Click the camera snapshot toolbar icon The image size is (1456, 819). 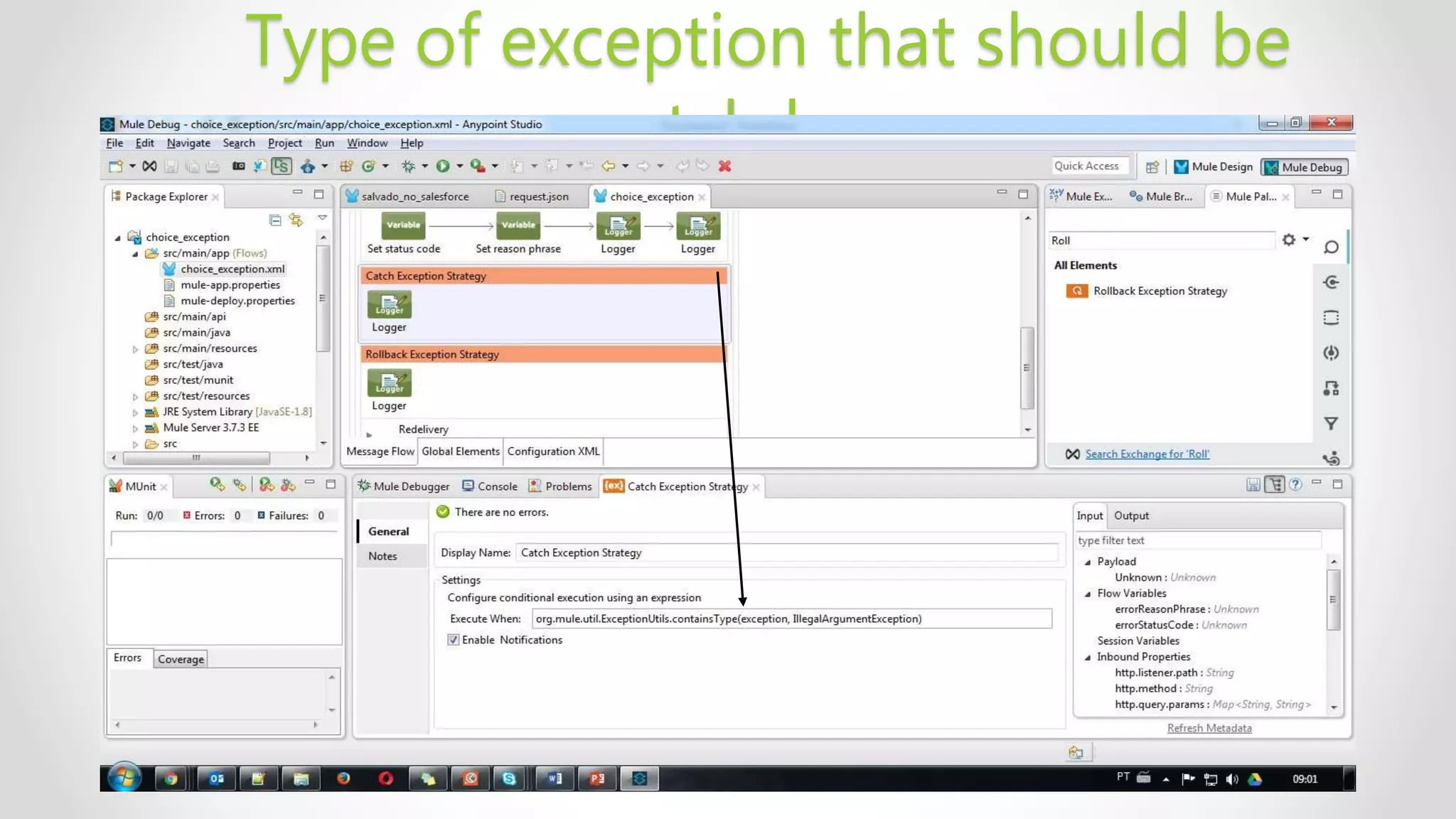[x=238, y=166]
